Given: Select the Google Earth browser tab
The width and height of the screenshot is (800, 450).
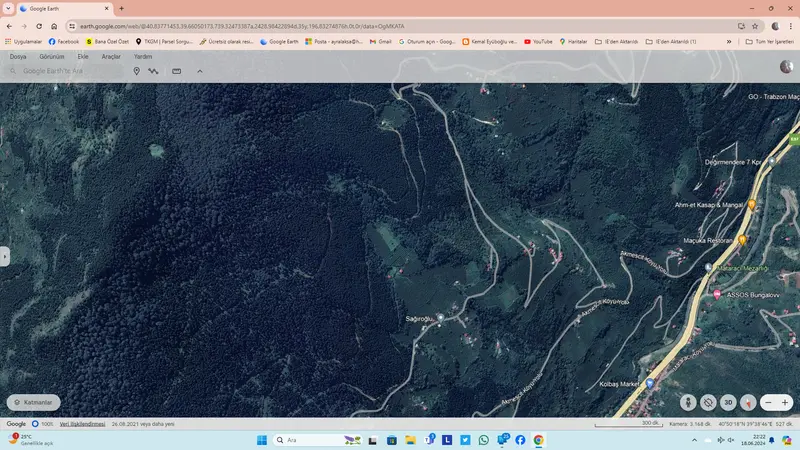Looking at the screenshot, I should pyautogui.click(x=65, y=9).
